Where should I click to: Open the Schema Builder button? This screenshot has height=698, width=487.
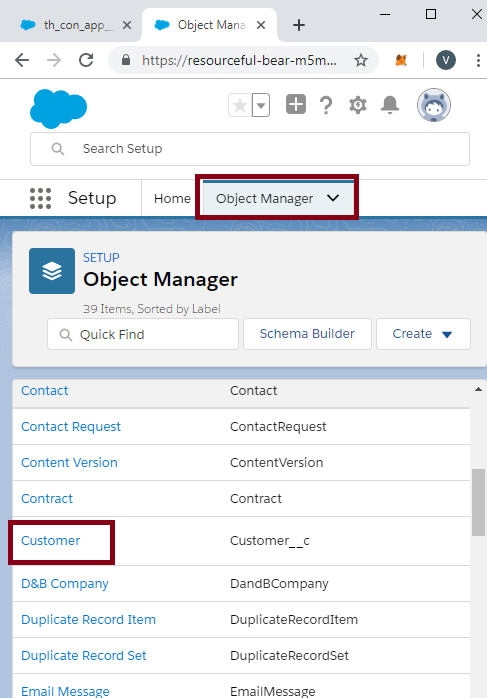[307, 334]
